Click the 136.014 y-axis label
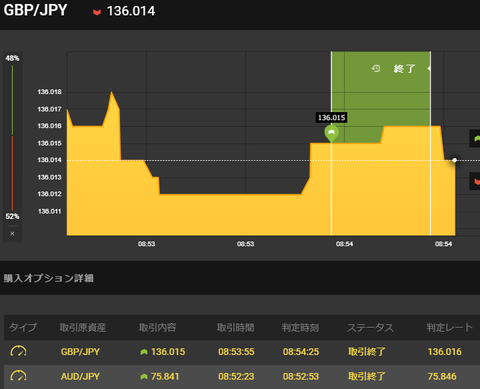Viewport: 480px width, 389px height. [49, 160]
